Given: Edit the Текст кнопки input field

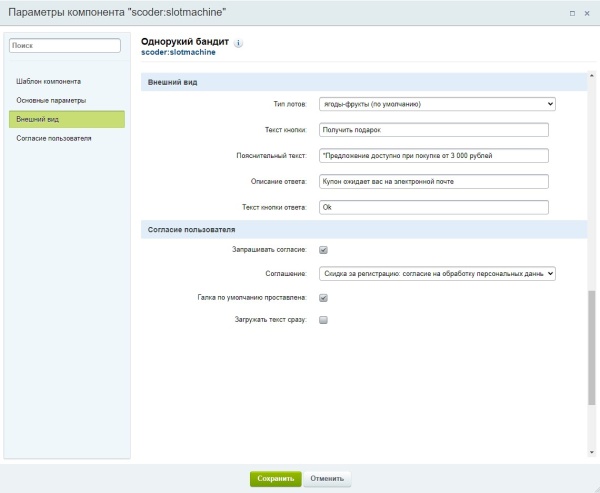Looking at the screenshot, I should point(433,129).
